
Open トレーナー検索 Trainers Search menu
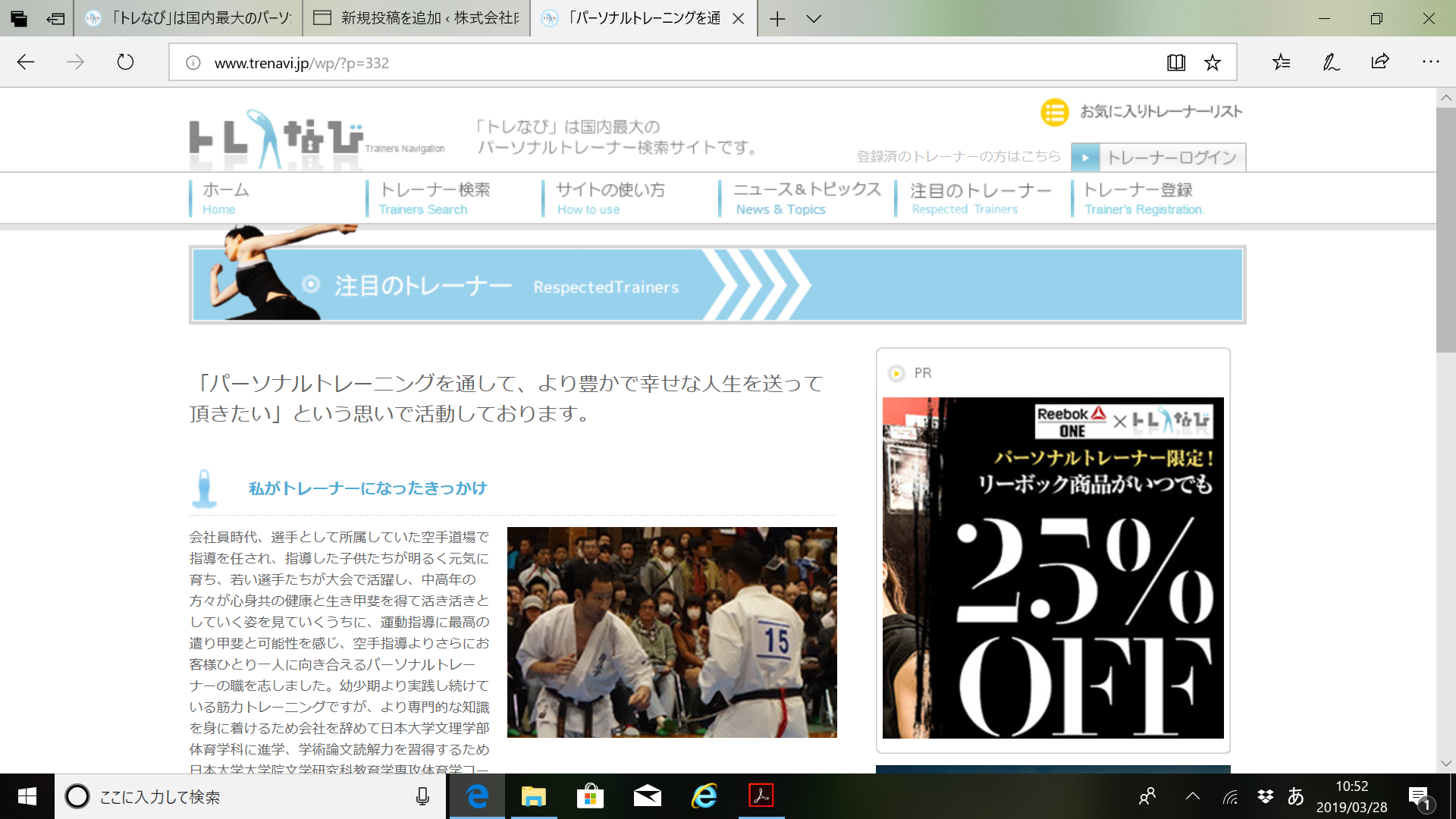click(435, 198)
